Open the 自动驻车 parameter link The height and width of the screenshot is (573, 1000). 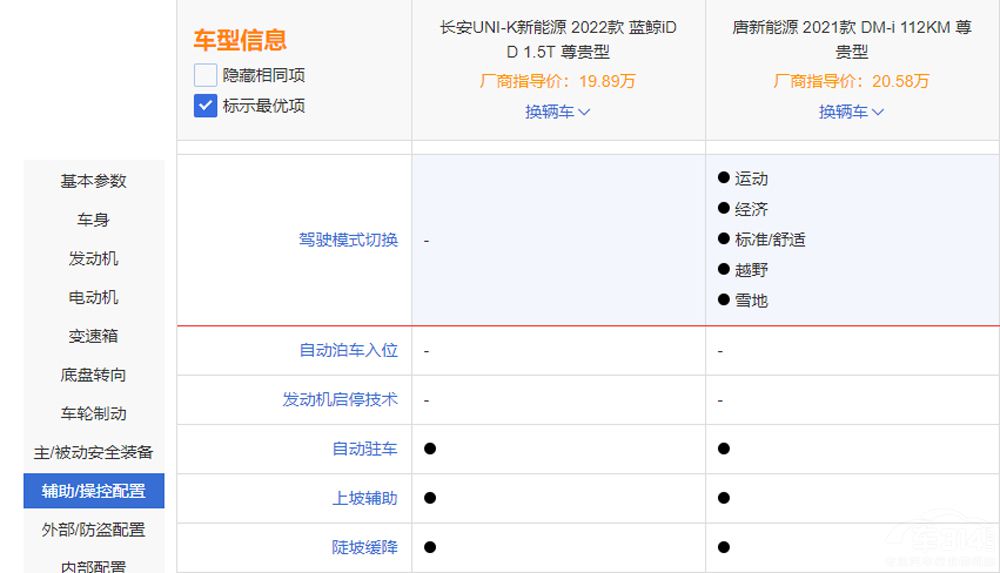coord(364,449)
